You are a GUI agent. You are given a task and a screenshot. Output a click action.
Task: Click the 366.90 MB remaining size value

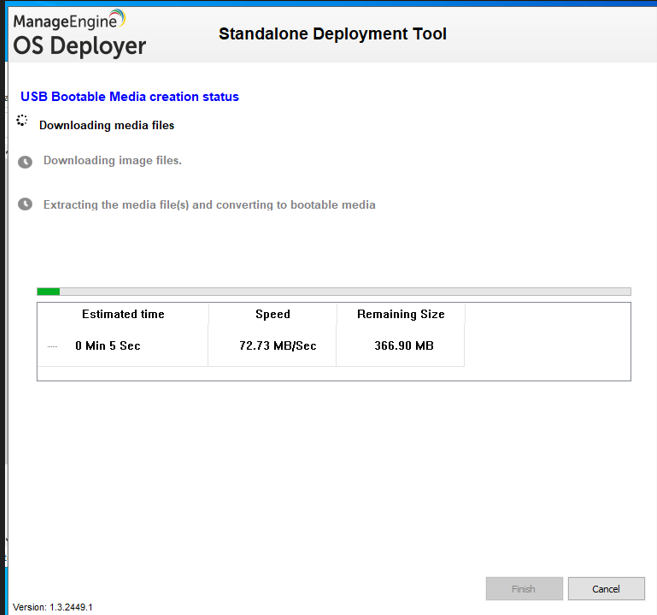404,346
